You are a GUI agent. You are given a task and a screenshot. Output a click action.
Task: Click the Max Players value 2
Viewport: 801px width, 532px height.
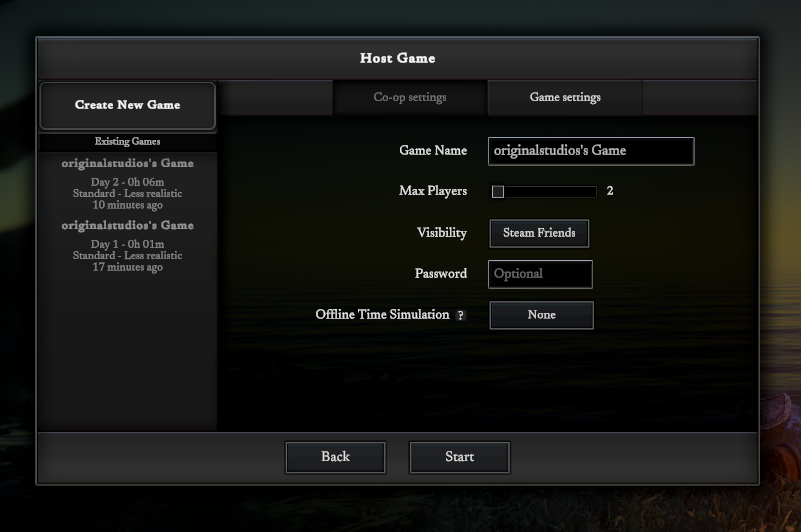tap(610, 191)
